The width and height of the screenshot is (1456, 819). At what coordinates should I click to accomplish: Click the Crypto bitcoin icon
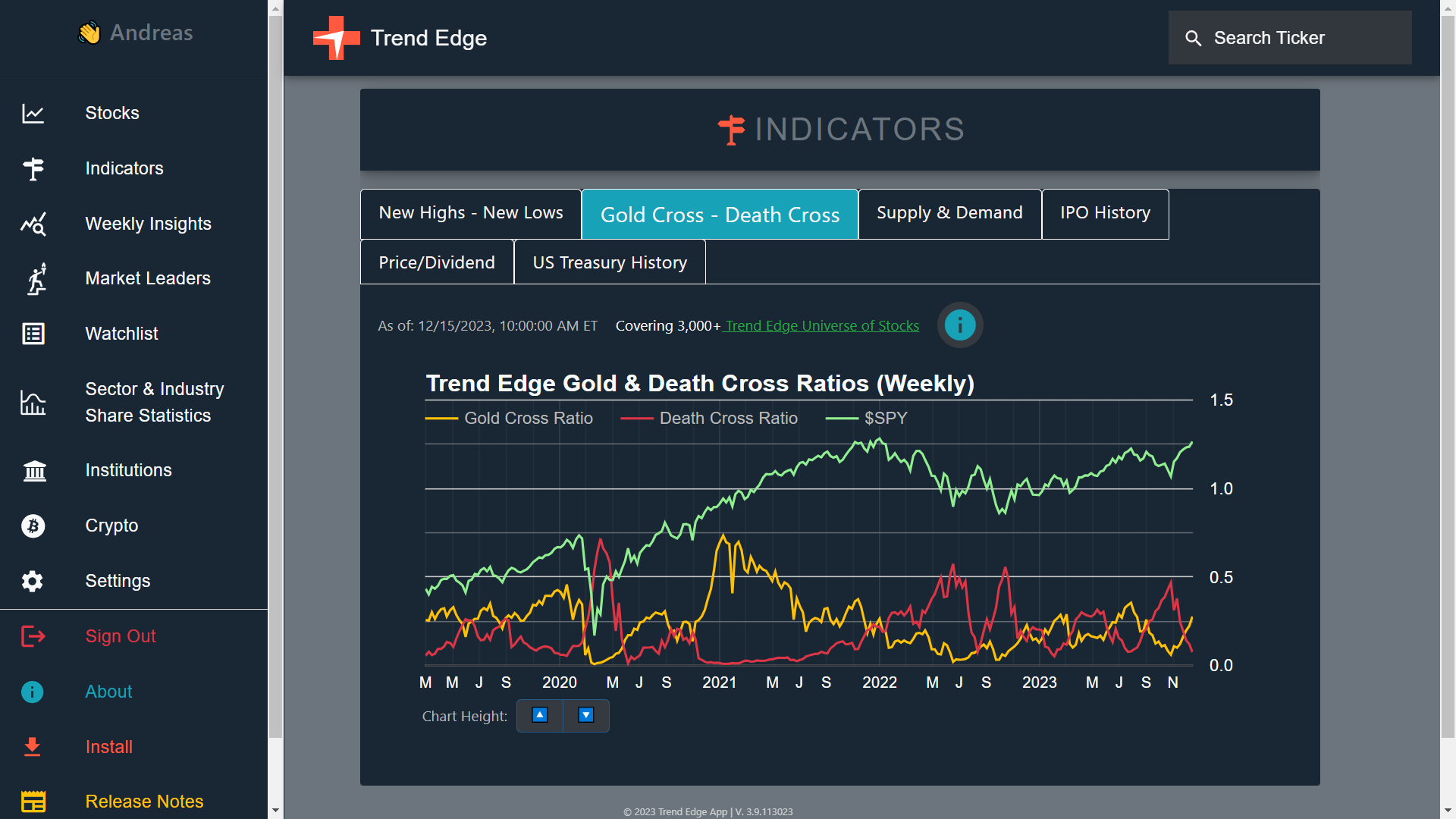tap(33, 526)
